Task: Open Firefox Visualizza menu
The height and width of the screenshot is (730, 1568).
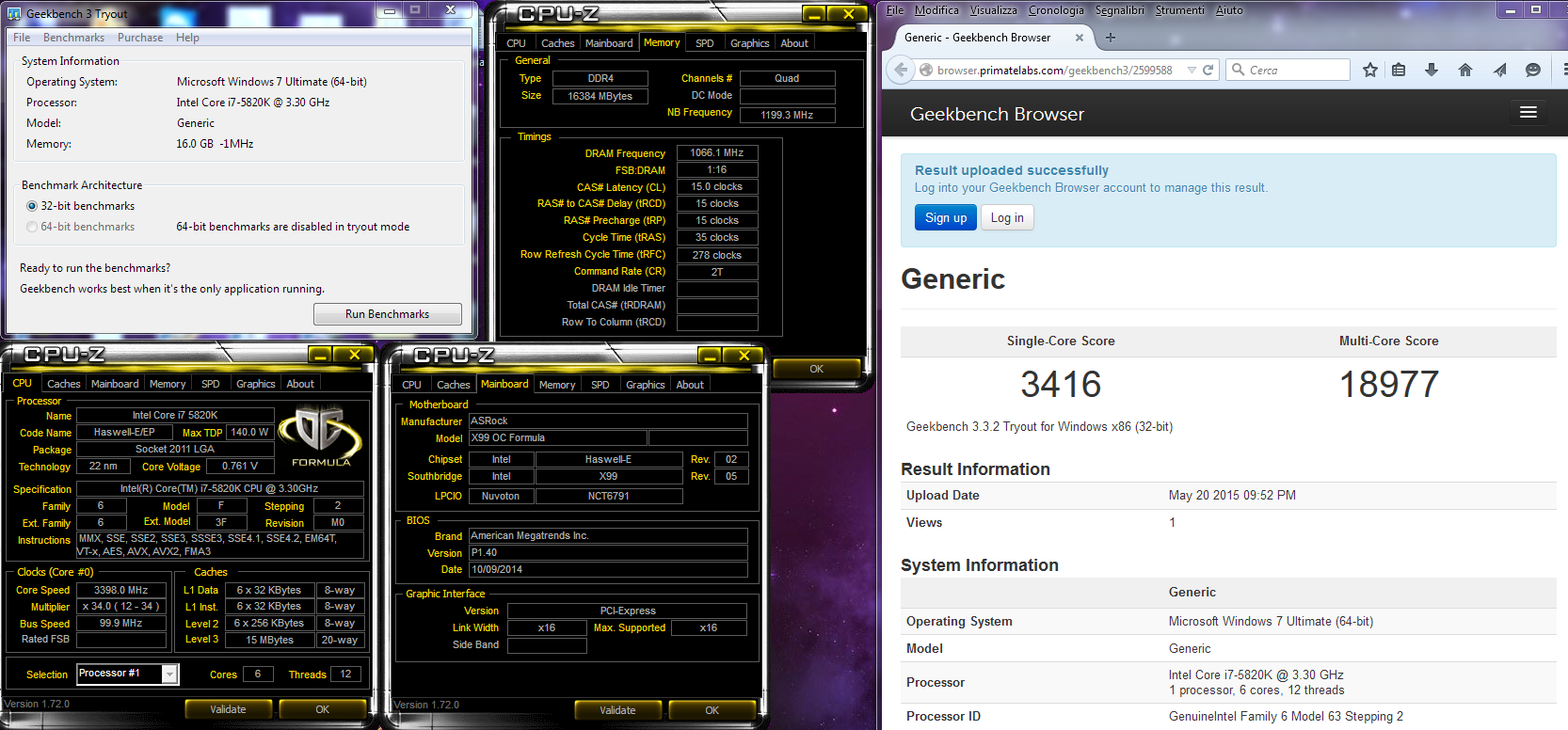Action: pyautogui.click(x=993, y=10)
